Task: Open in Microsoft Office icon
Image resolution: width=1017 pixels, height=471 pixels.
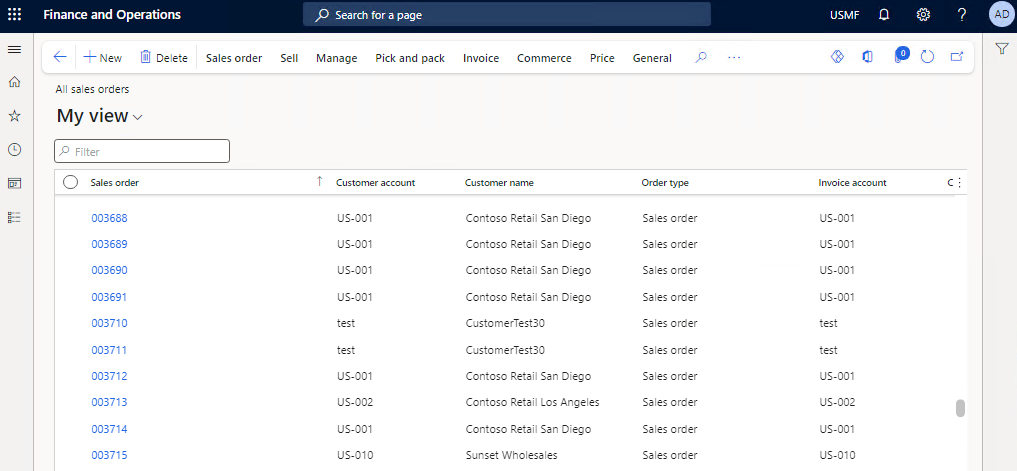Action: [867, 57]
